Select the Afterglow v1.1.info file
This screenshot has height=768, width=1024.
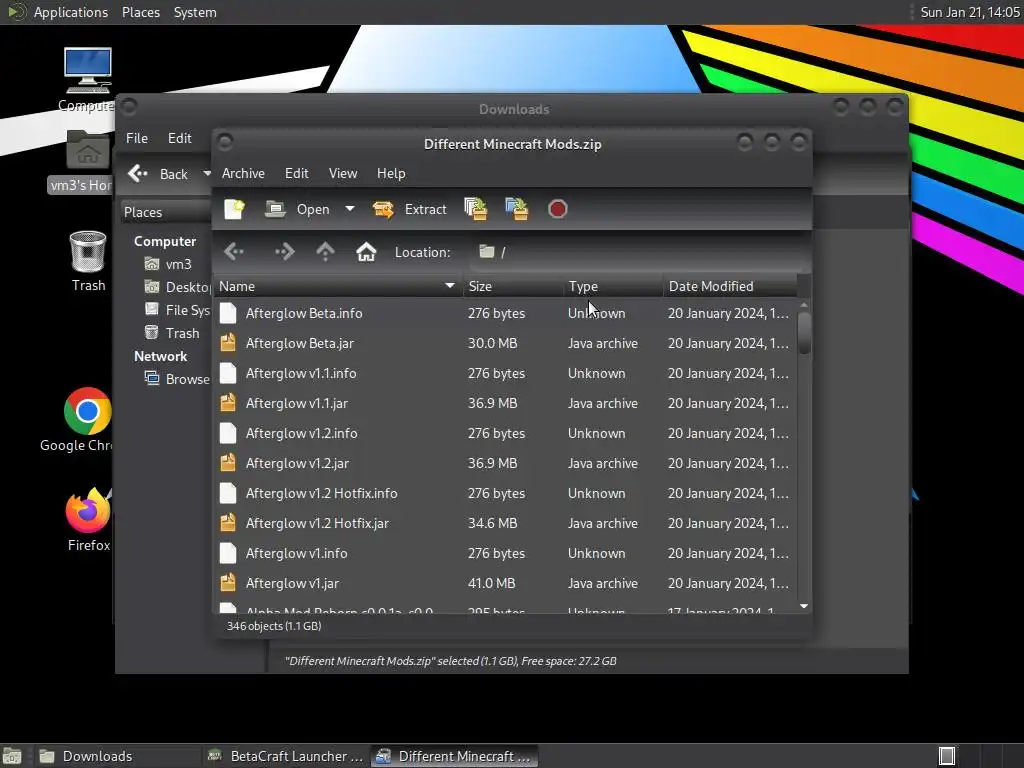[x=505, y=373]
